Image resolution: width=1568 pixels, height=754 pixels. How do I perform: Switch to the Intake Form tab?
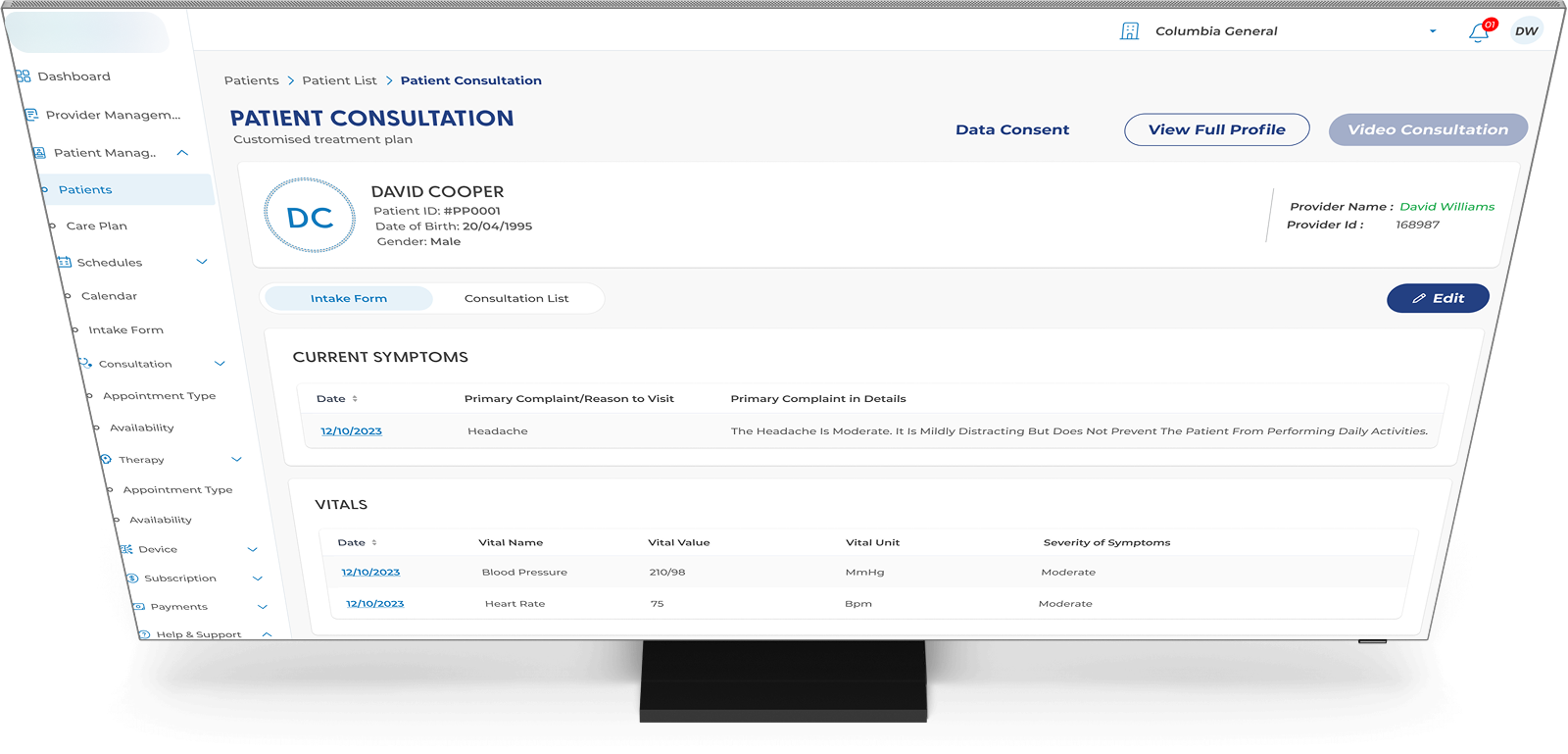tap(349, 298)
